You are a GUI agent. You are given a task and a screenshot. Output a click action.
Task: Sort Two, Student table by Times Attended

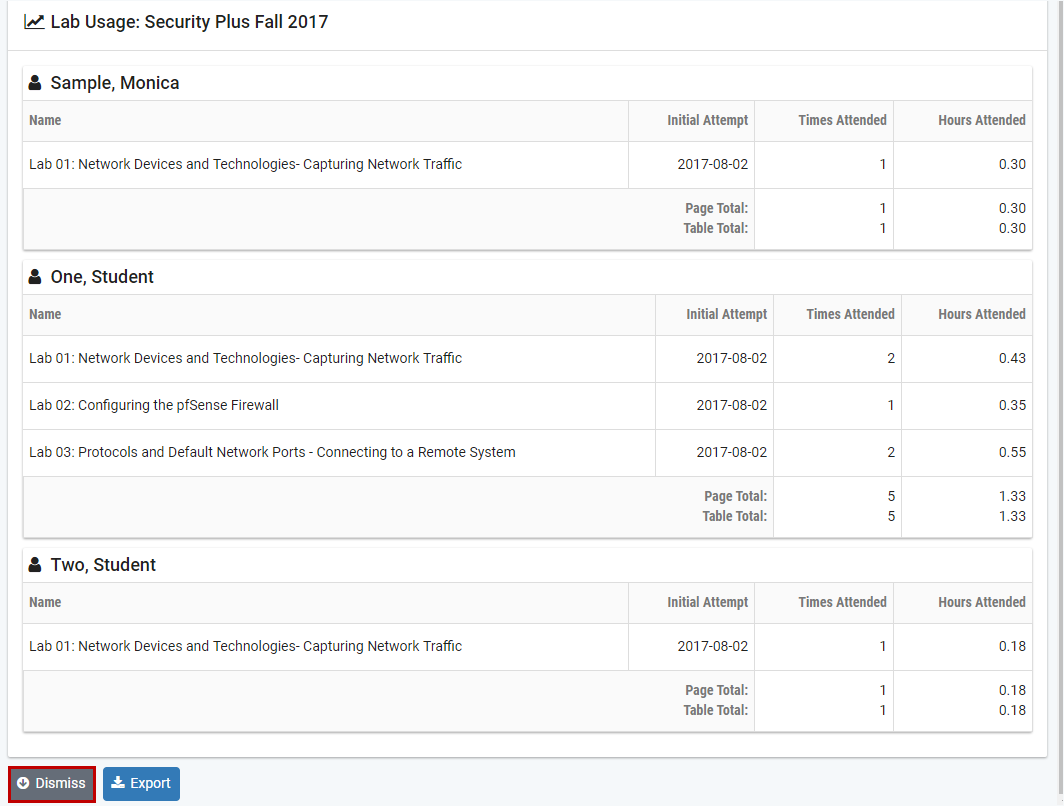click(842, 602)
